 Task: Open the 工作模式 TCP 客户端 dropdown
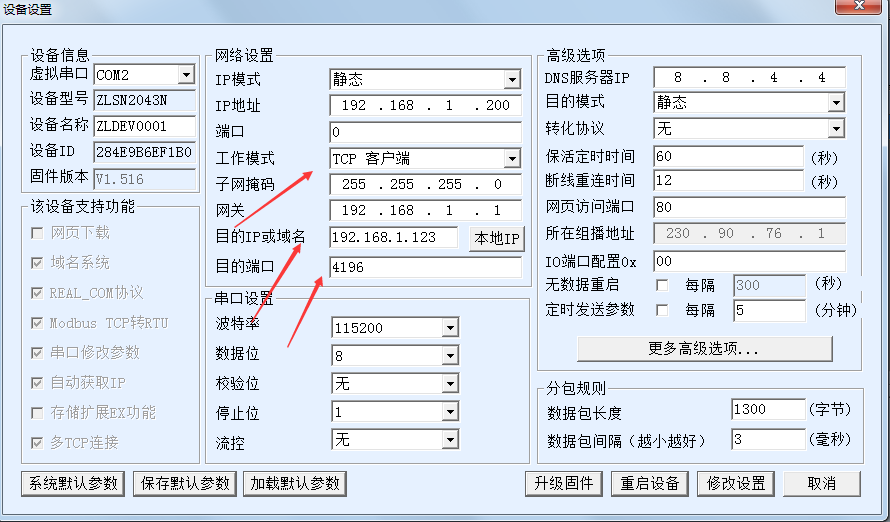tap(511, 159)
